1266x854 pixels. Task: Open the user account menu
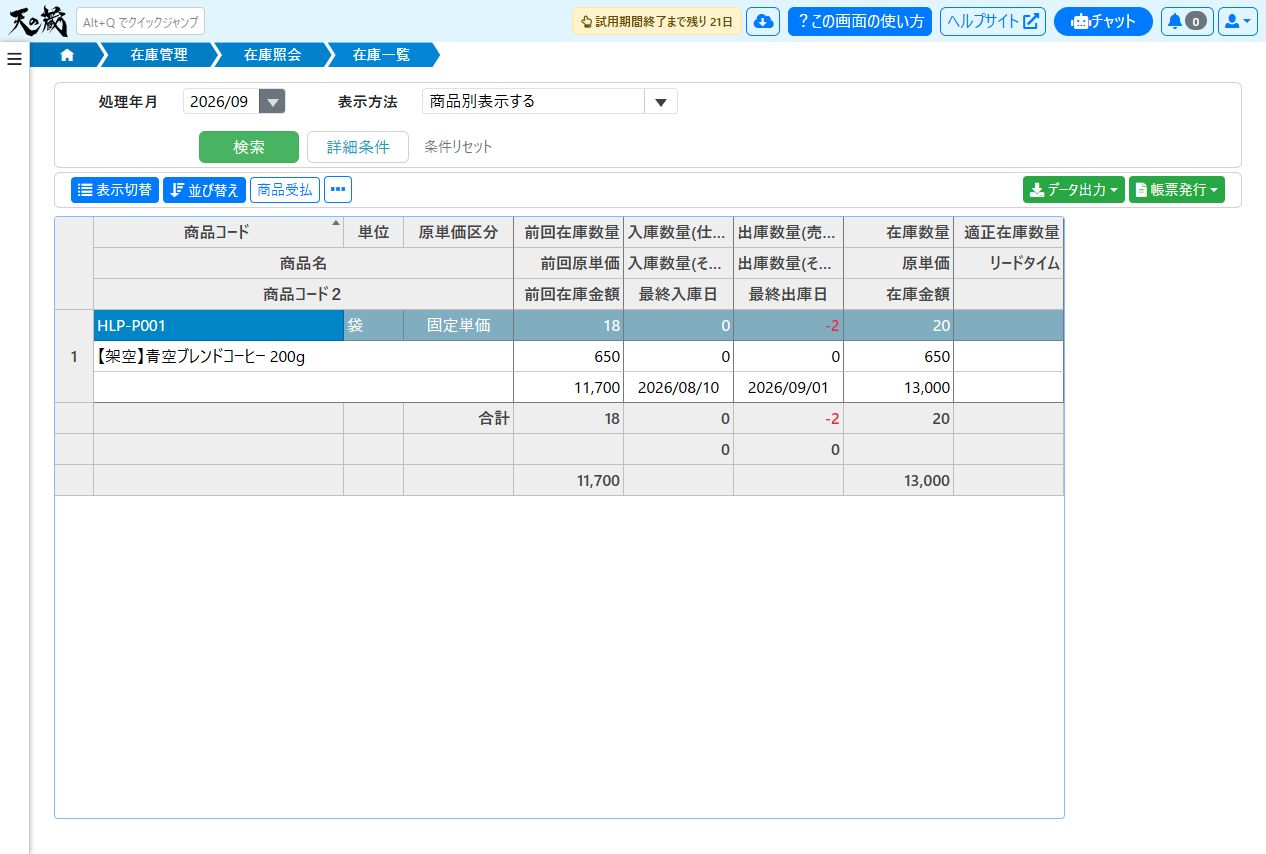coord(1237,21)
